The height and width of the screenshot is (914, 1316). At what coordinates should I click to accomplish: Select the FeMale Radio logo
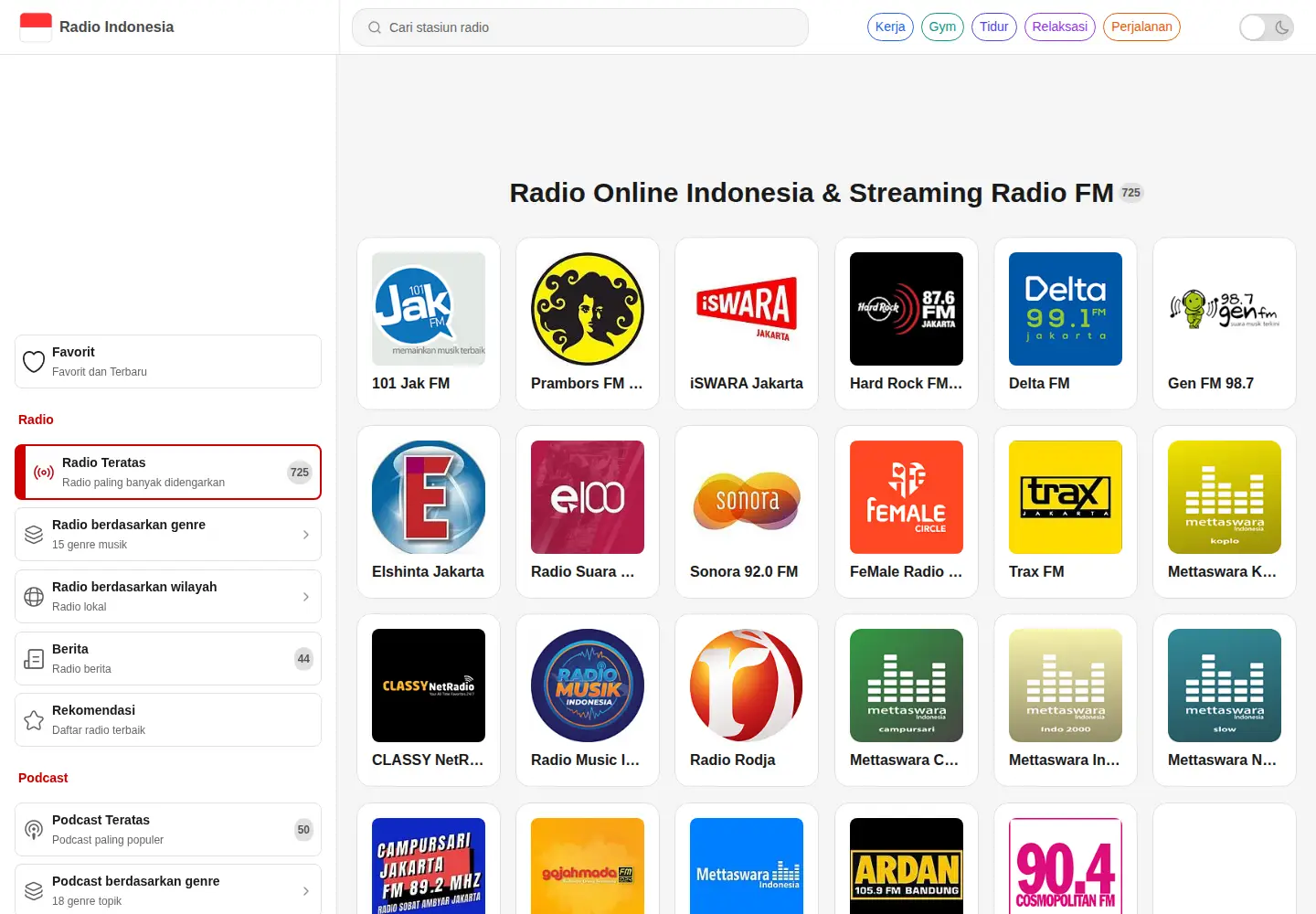click(x=907, y=497)
